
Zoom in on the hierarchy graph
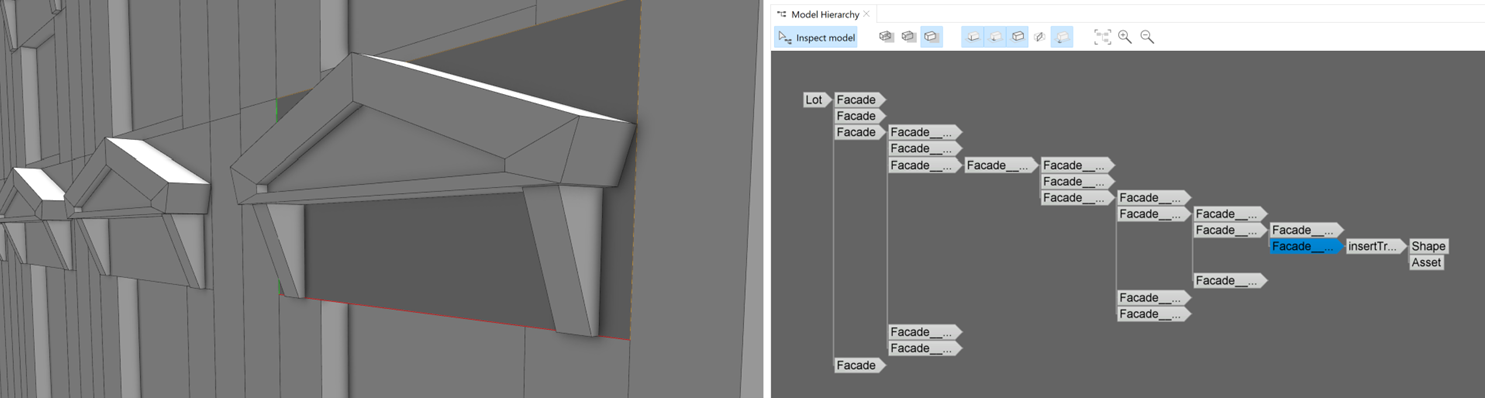tap(1125, 37)
